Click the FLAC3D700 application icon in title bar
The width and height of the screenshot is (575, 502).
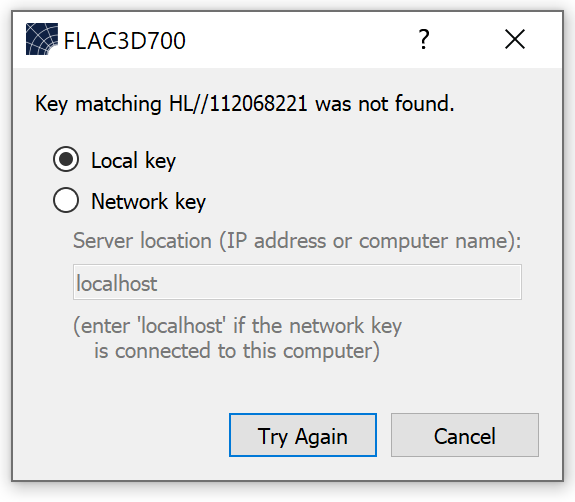point(42,39)
